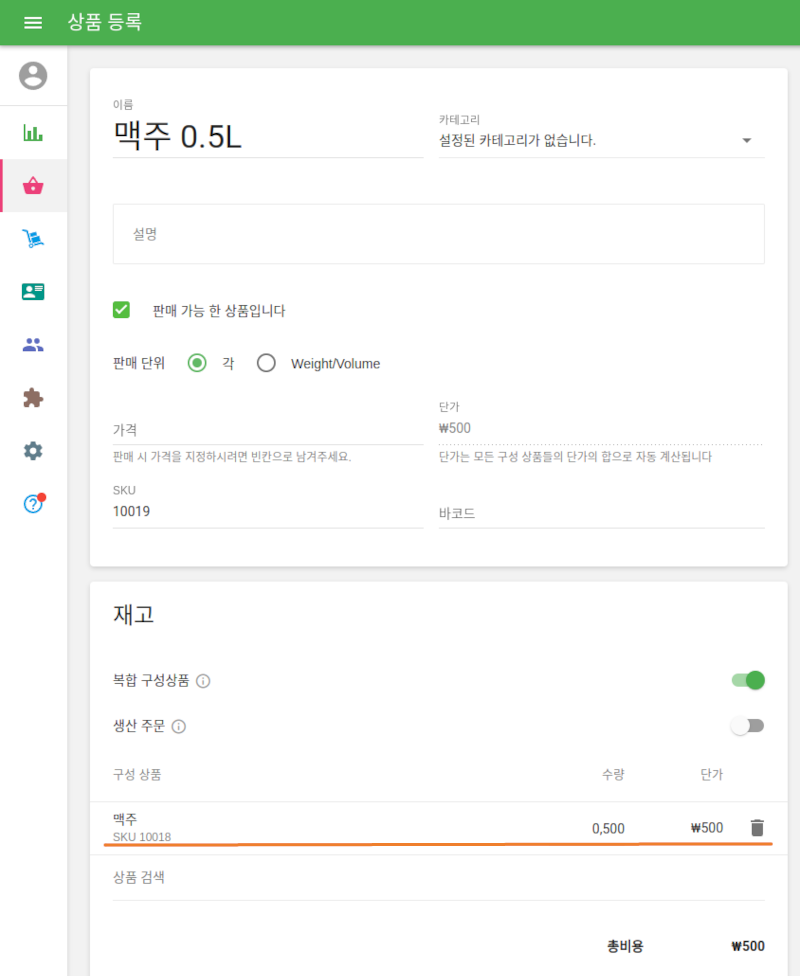800x976 pixels.
Task: Click the info icon beside 복합 구성상품
Action: (x=203, y=681)
